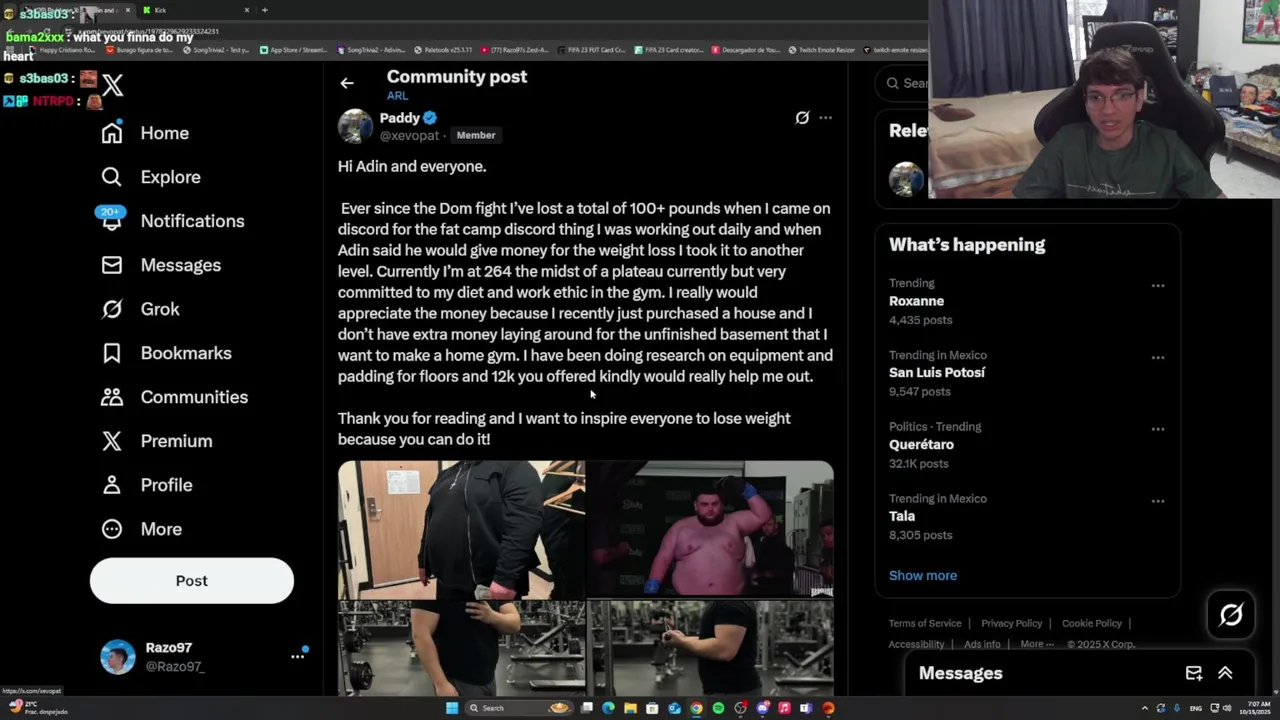Click the Paddy display name
The height and width of the screenshot is (720, 1280).
coord(399,118)
